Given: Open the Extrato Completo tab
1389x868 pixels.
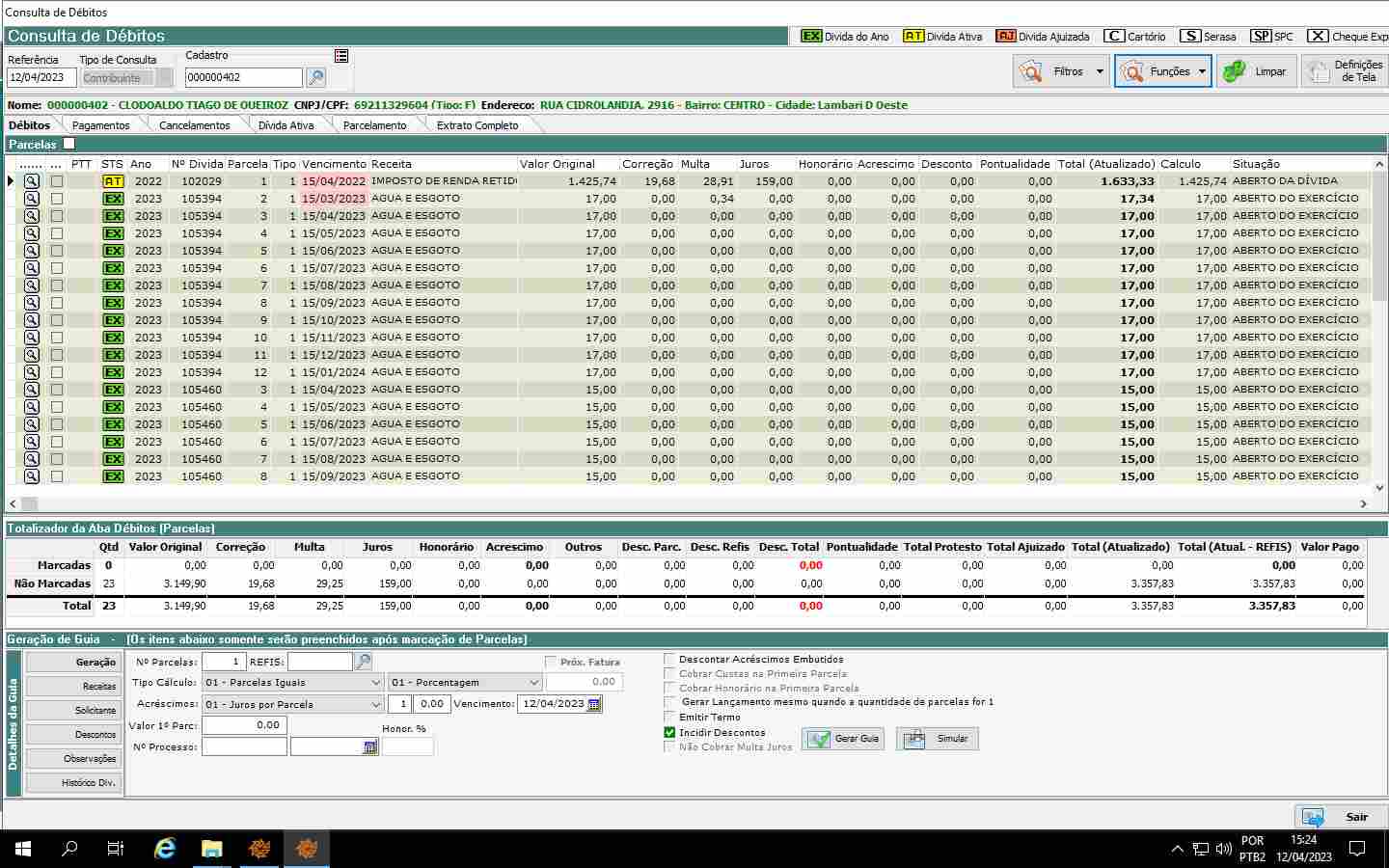Looking at the screenshot, I should pyautogui.click(x=477, y=125).
